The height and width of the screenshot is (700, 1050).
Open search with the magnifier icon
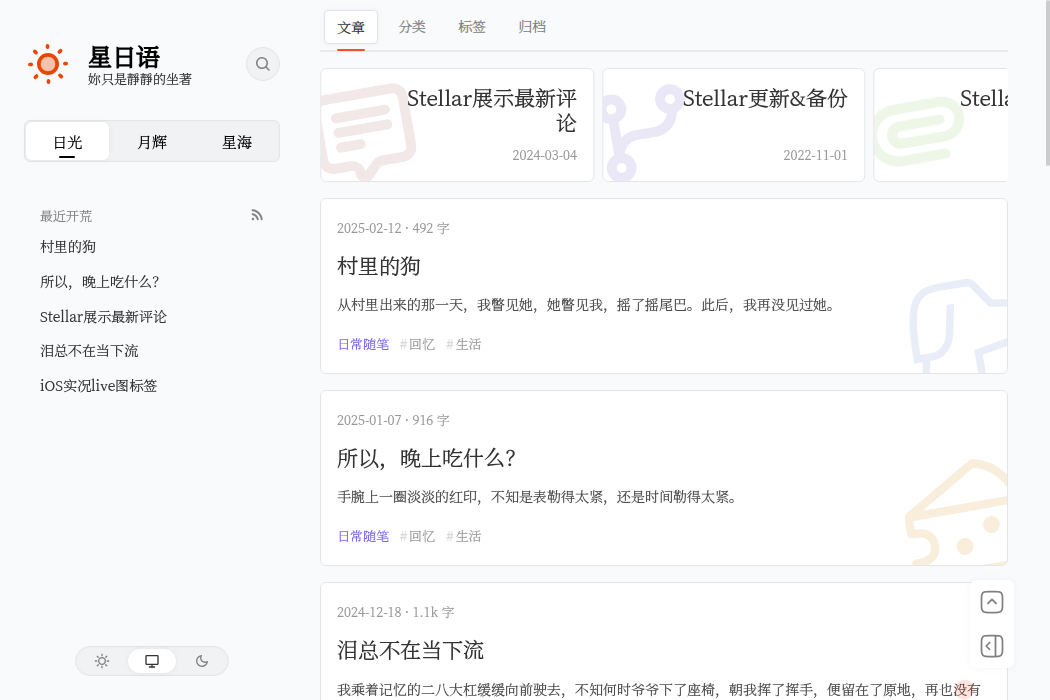point(263,64)
